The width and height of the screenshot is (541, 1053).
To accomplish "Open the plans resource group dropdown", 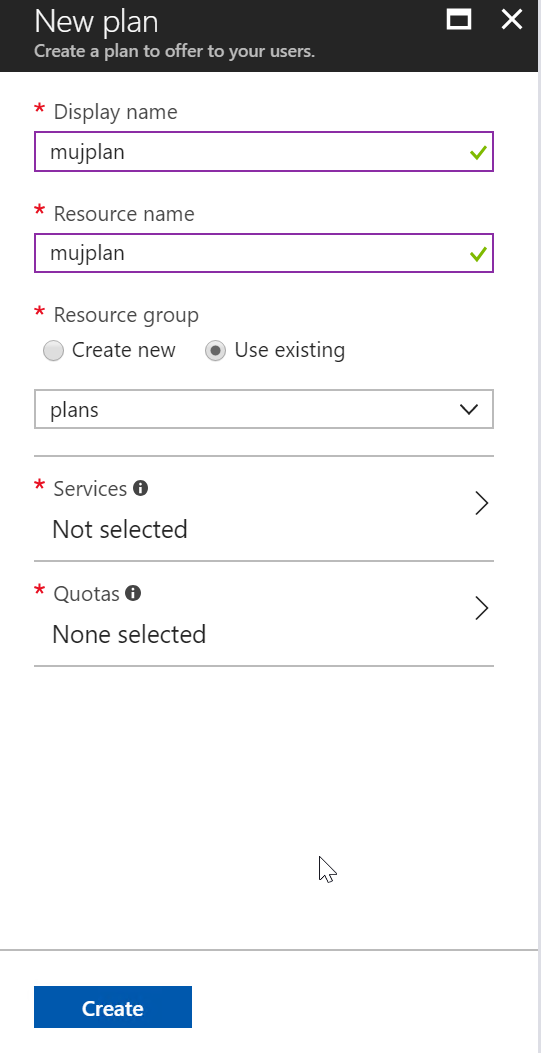I will pyautogui.click(x=264, y=409).
